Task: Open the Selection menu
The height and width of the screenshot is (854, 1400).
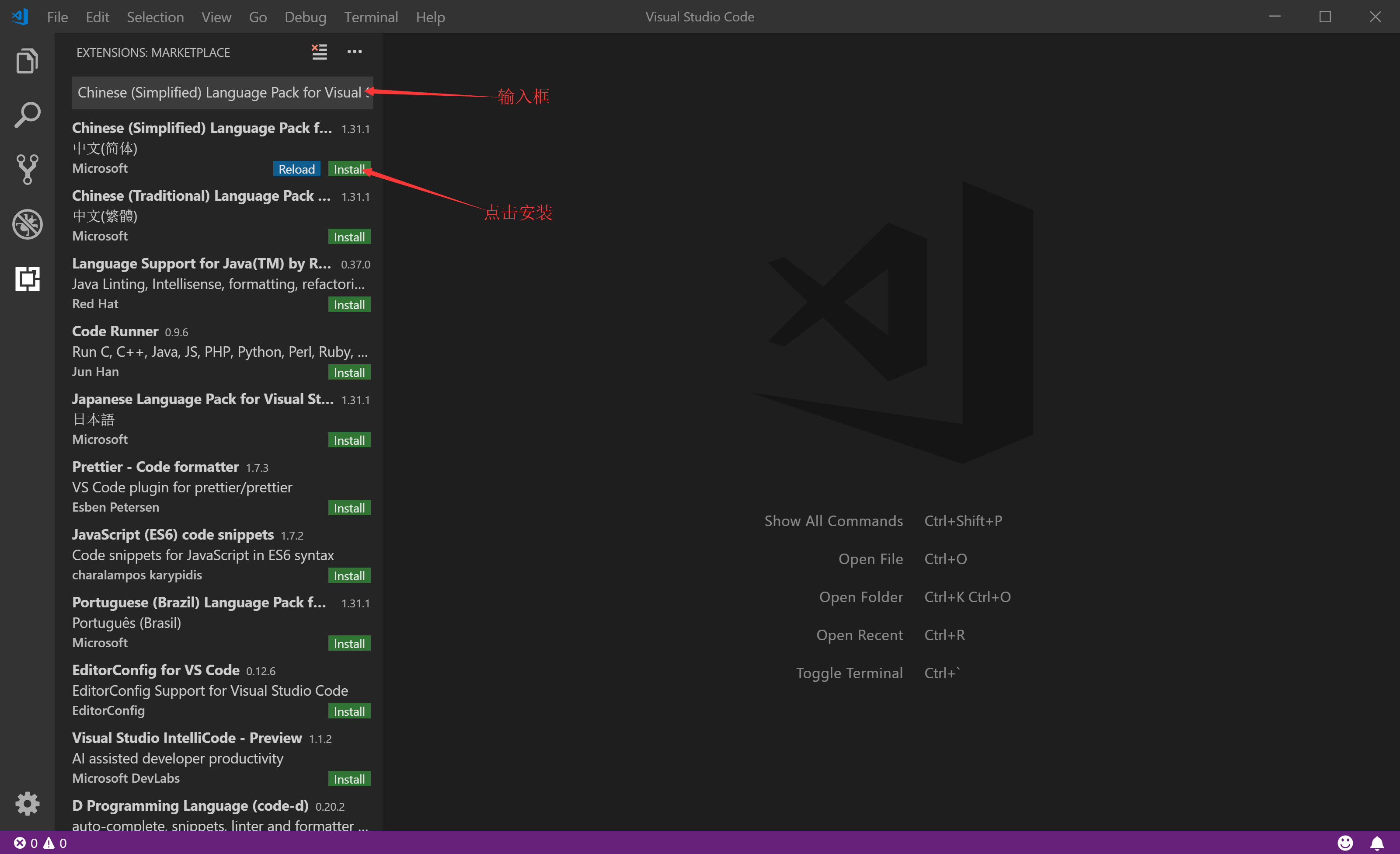Action: point(155,17)
